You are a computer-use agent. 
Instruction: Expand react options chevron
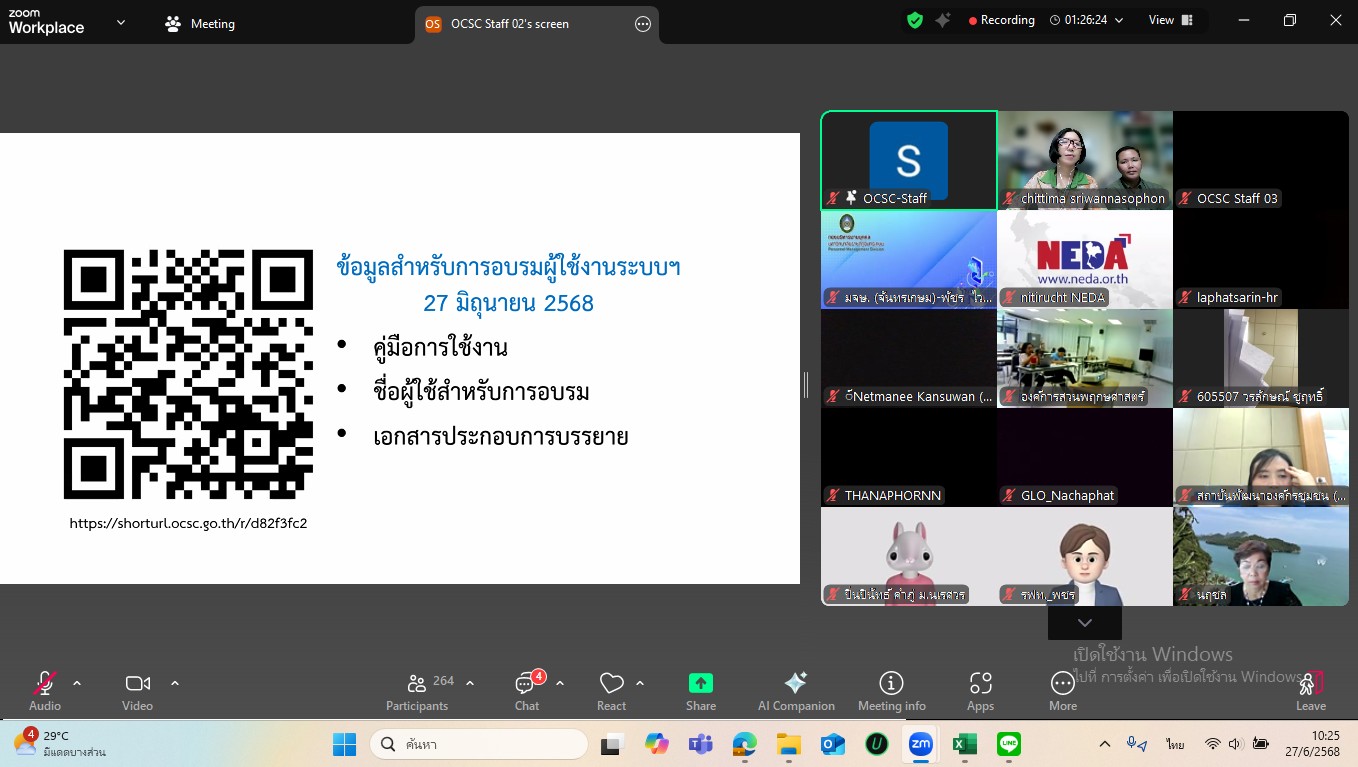pos(640,684)
